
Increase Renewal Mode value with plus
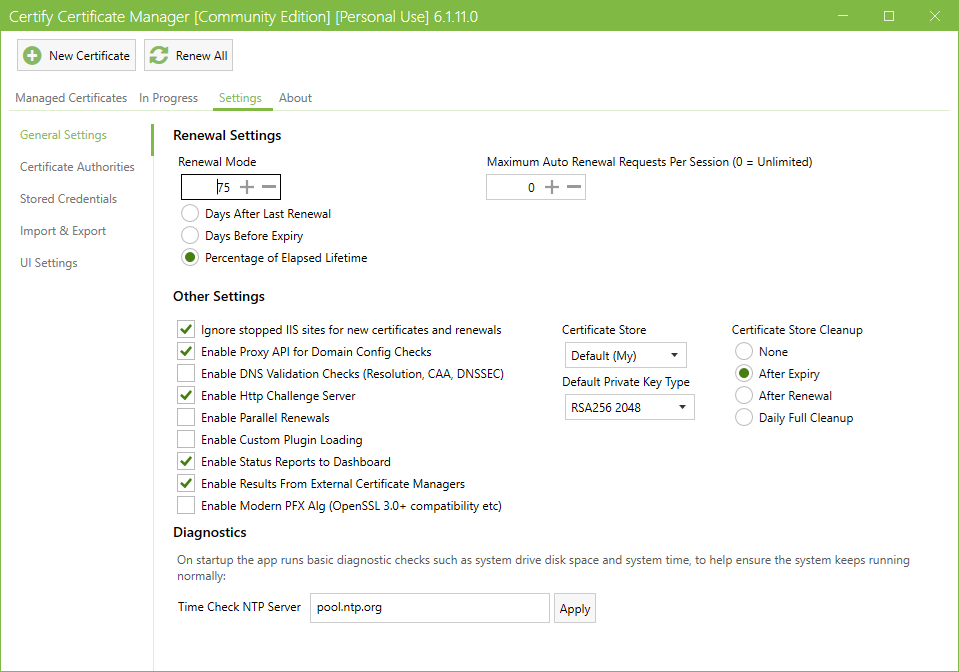pos(247,187)
